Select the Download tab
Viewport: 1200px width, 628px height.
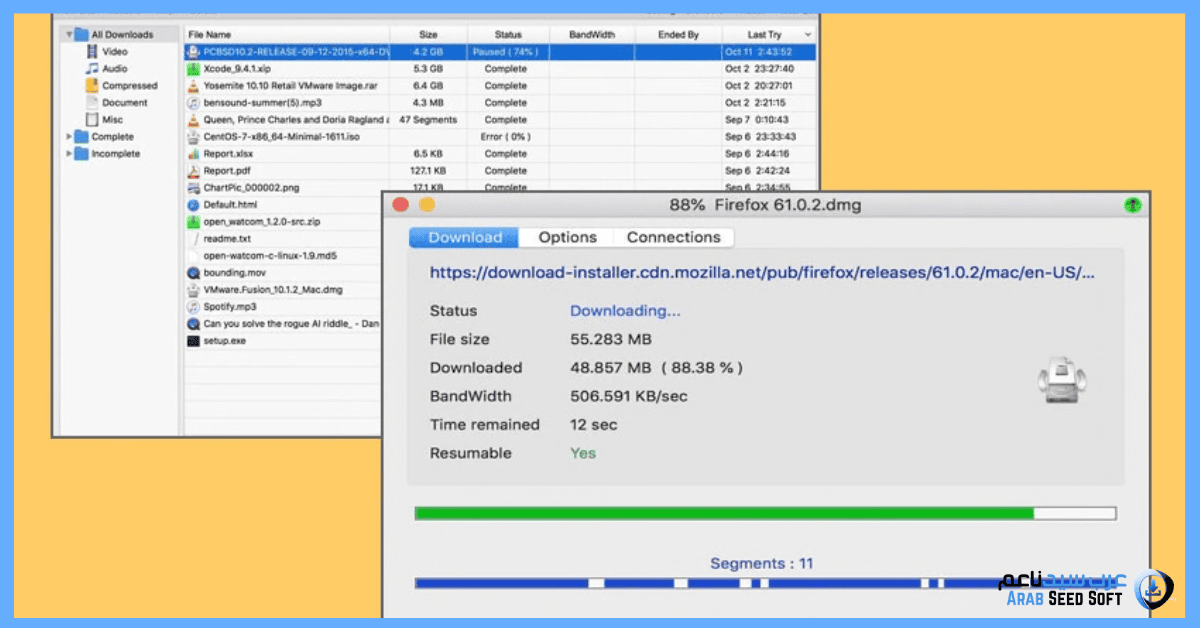tap(465, 237)
